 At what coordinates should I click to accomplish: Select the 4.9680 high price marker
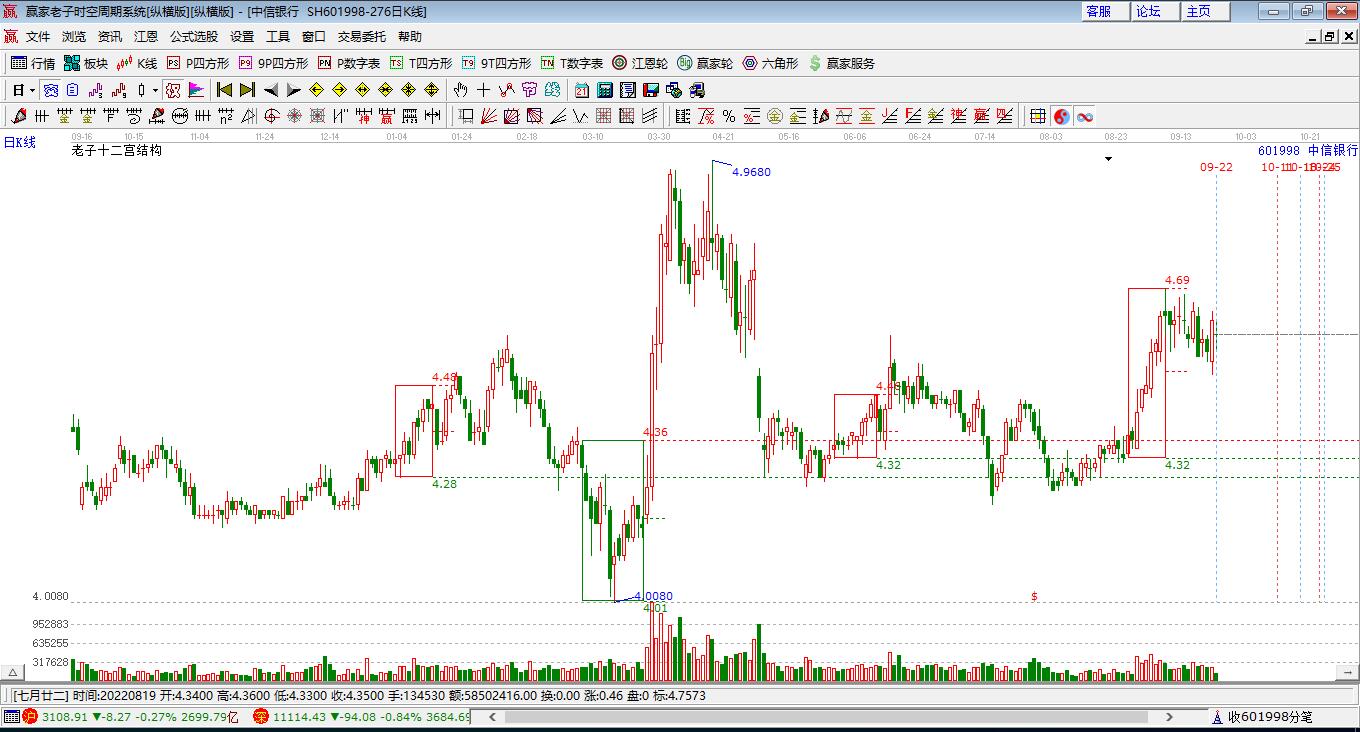point(751,172)
